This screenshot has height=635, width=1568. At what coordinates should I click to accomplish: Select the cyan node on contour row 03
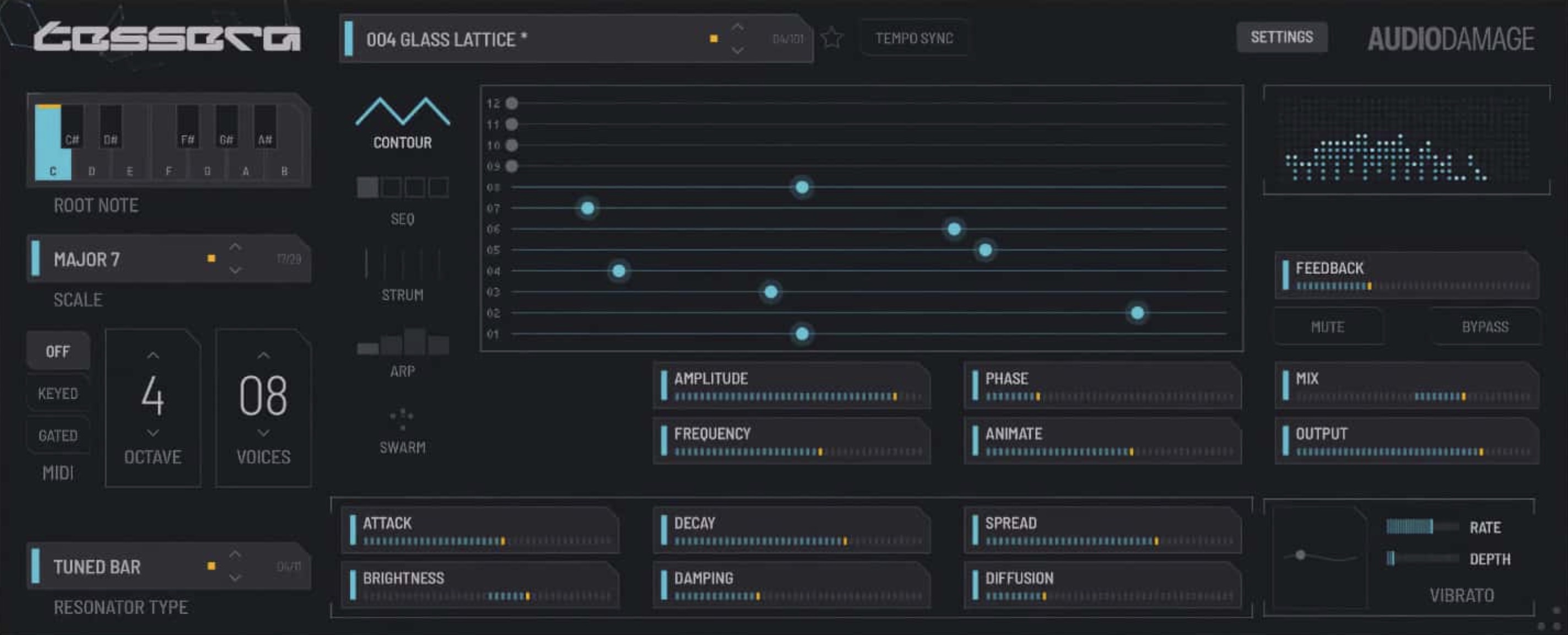[771, 292]
